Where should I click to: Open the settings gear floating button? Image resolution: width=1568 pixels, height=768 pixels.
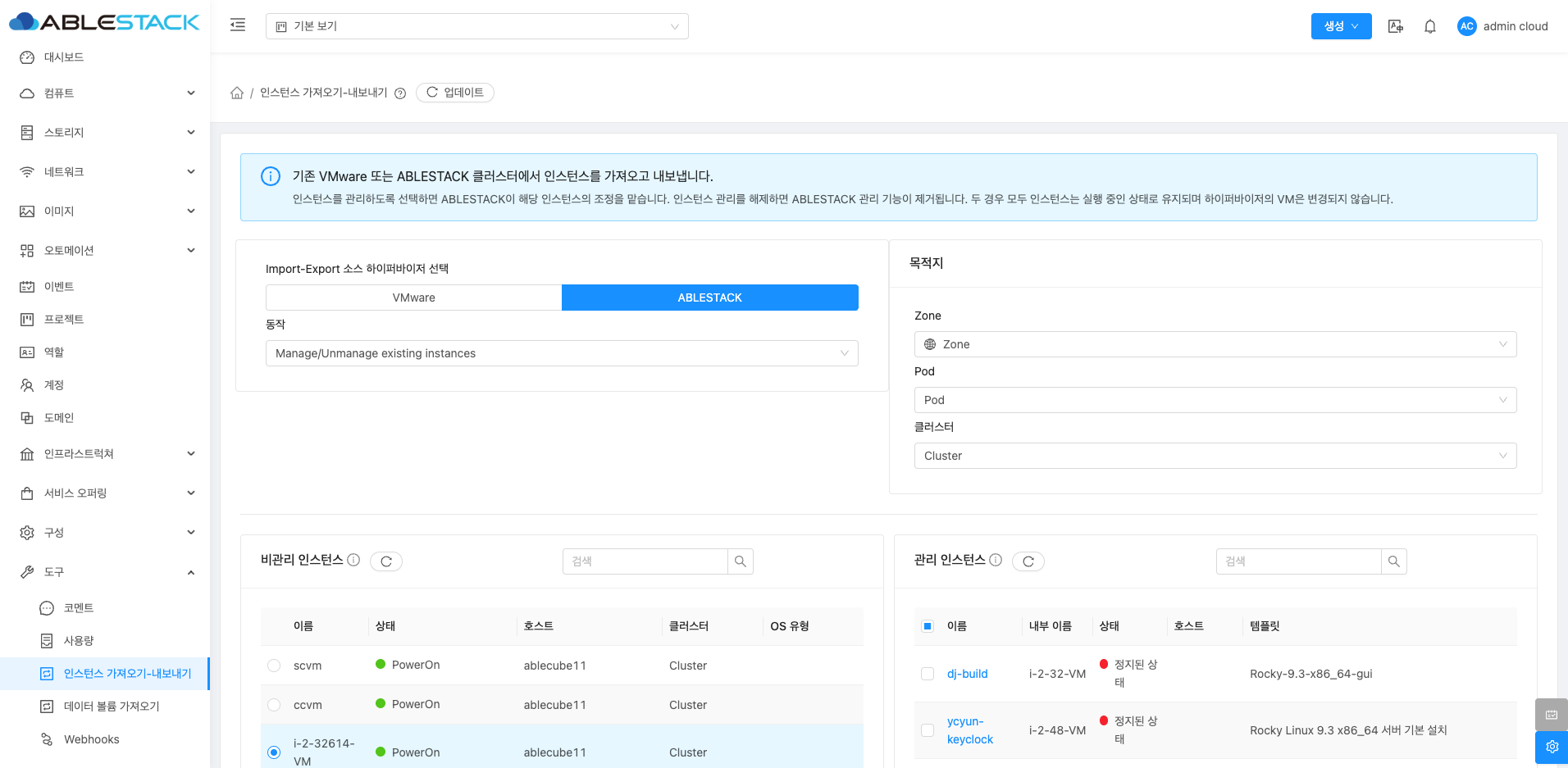[x=1551, y=747]
